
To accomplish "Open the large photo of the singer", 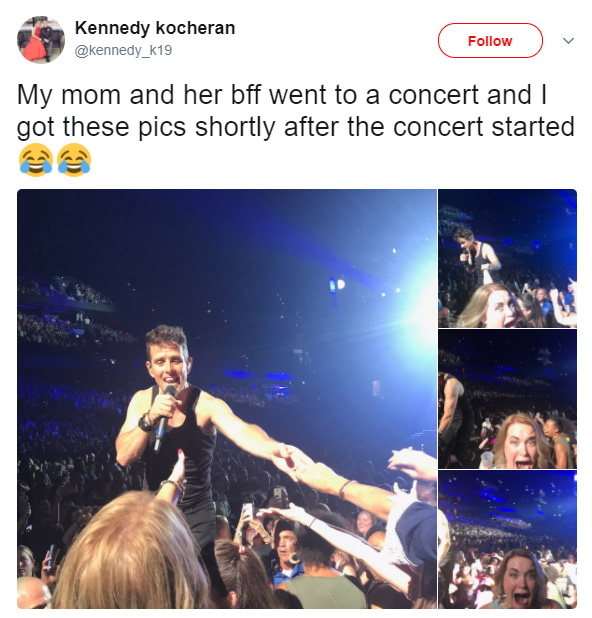I will click(227, 398).
